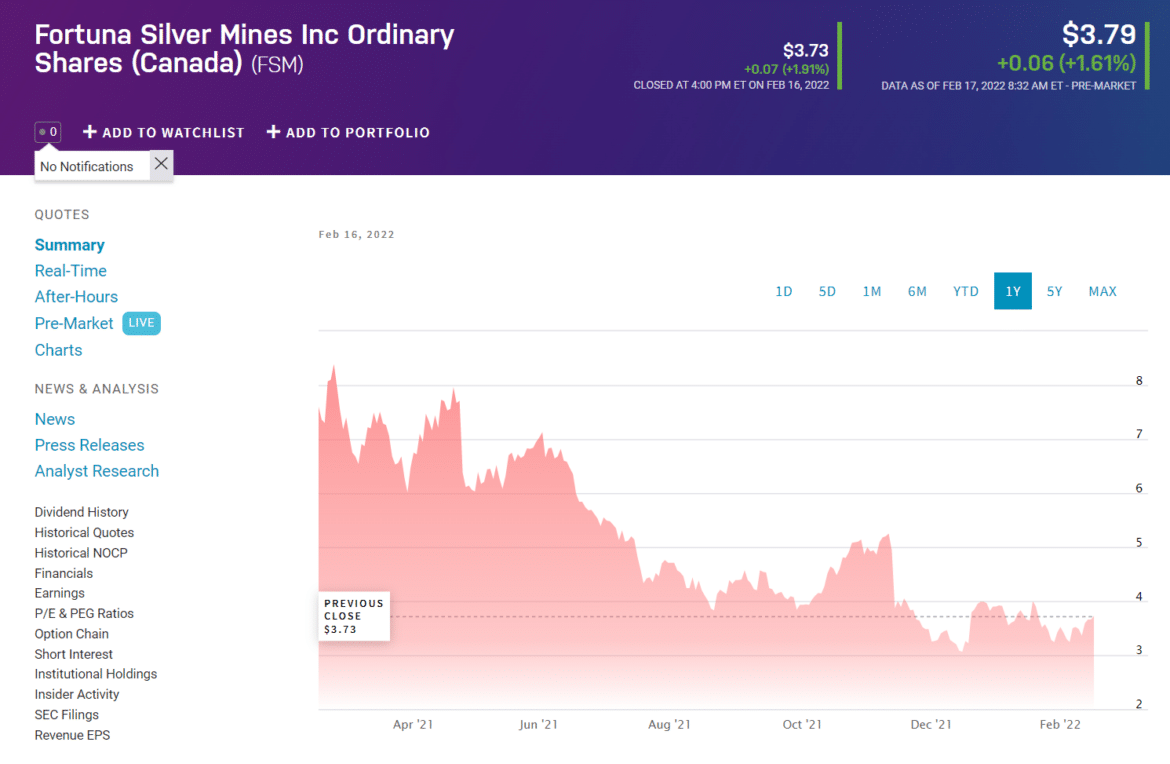Open the Summary page
Viewport: 1170px width, 764px height.
(x=69, y=244)
